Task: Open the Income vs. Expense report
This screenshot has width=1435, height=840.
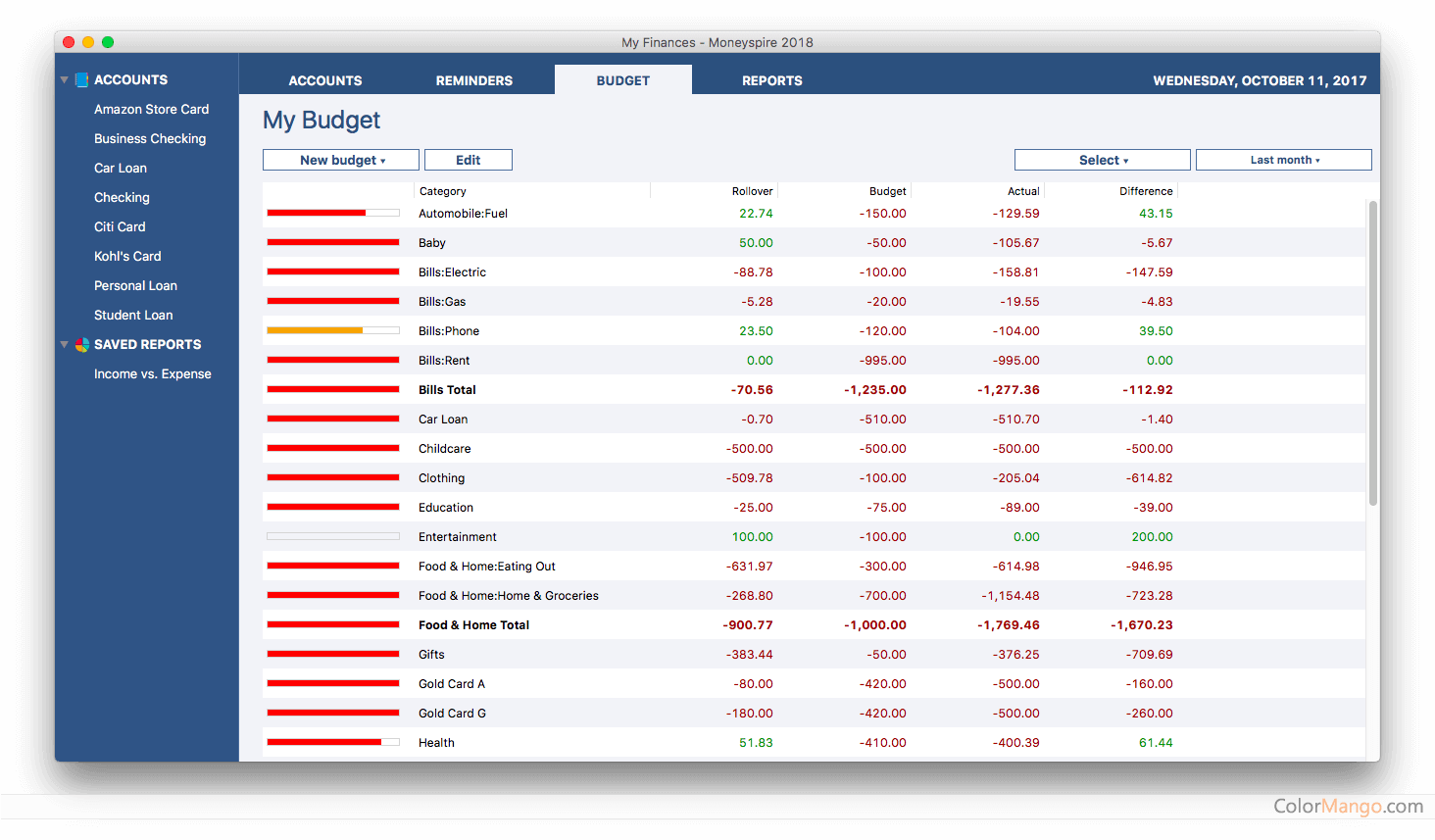Action: tap(152, 374)
